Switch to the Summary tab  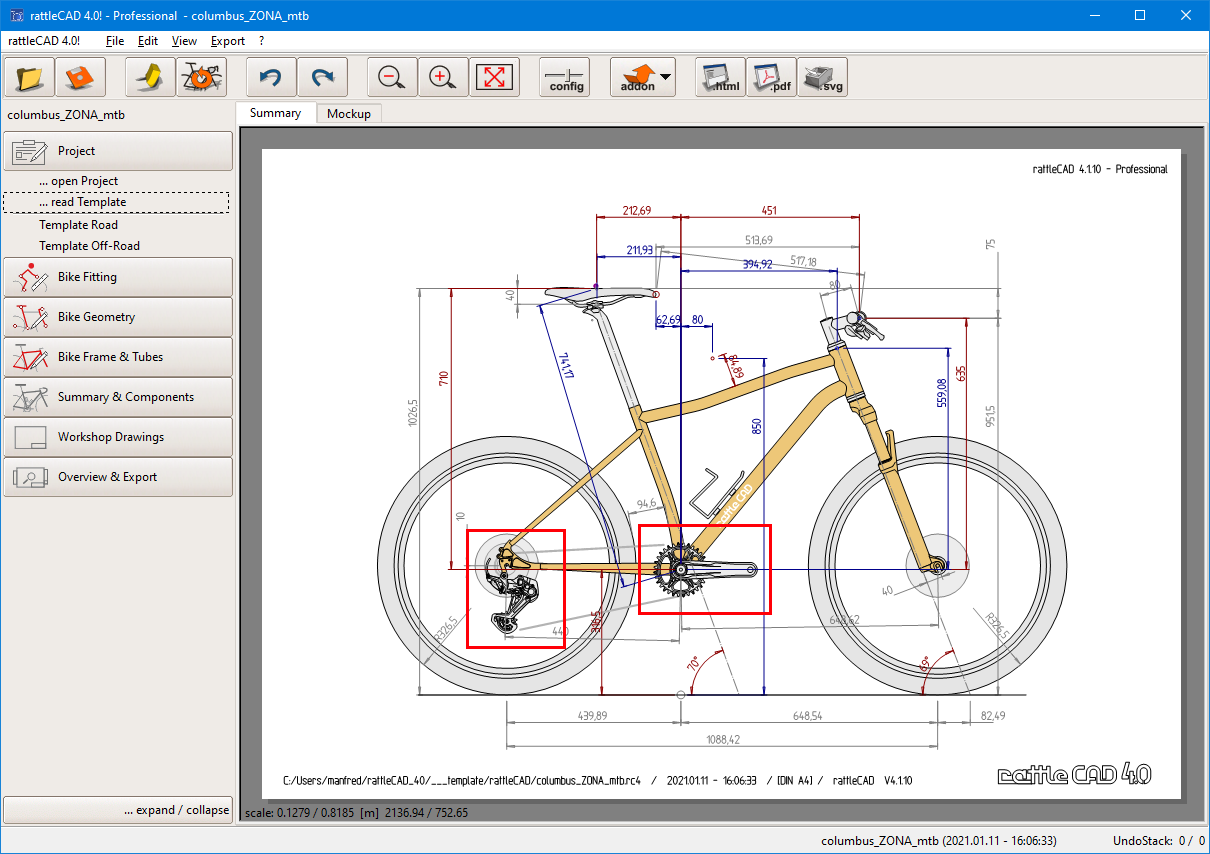[x=275, y=113]
